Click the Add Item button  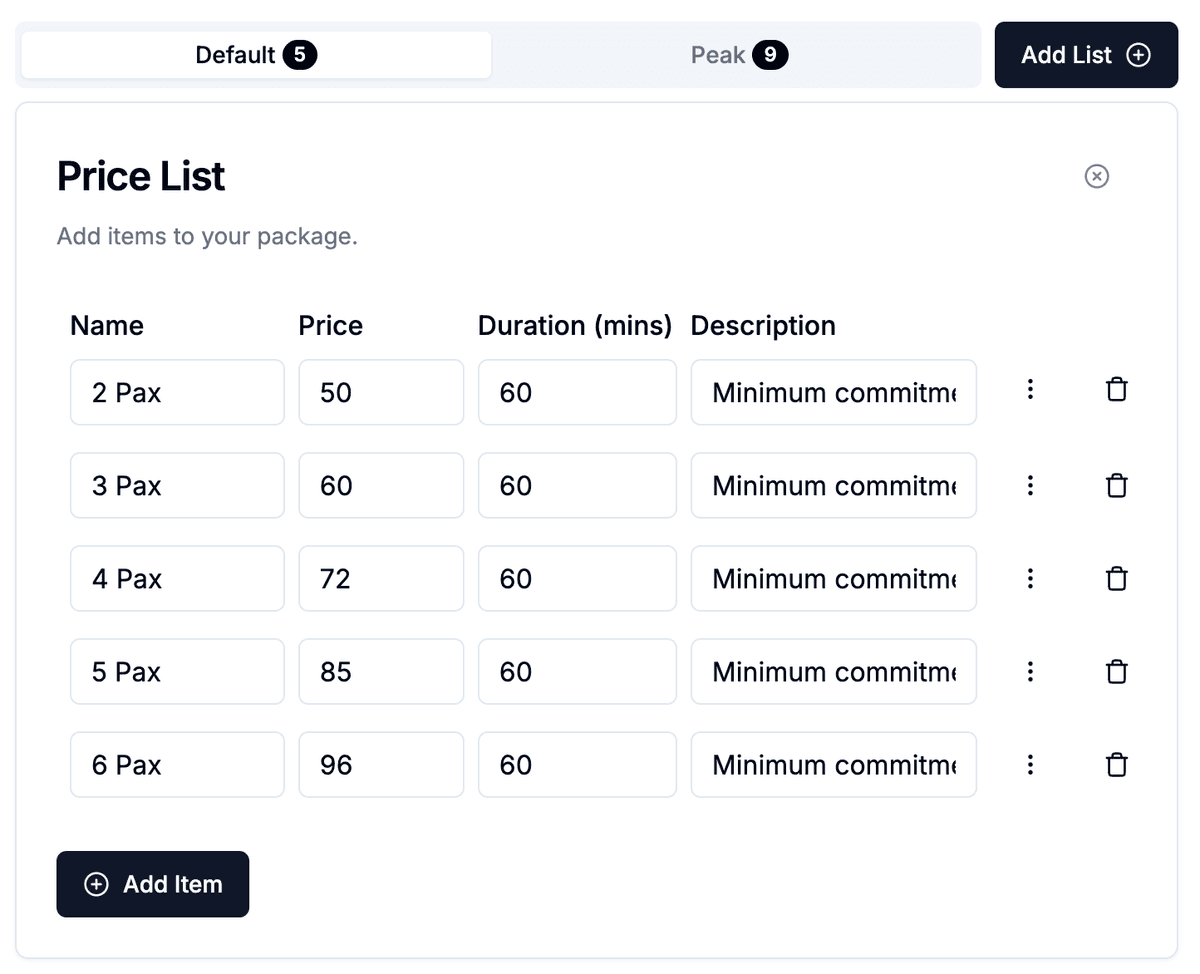[153, 884]
